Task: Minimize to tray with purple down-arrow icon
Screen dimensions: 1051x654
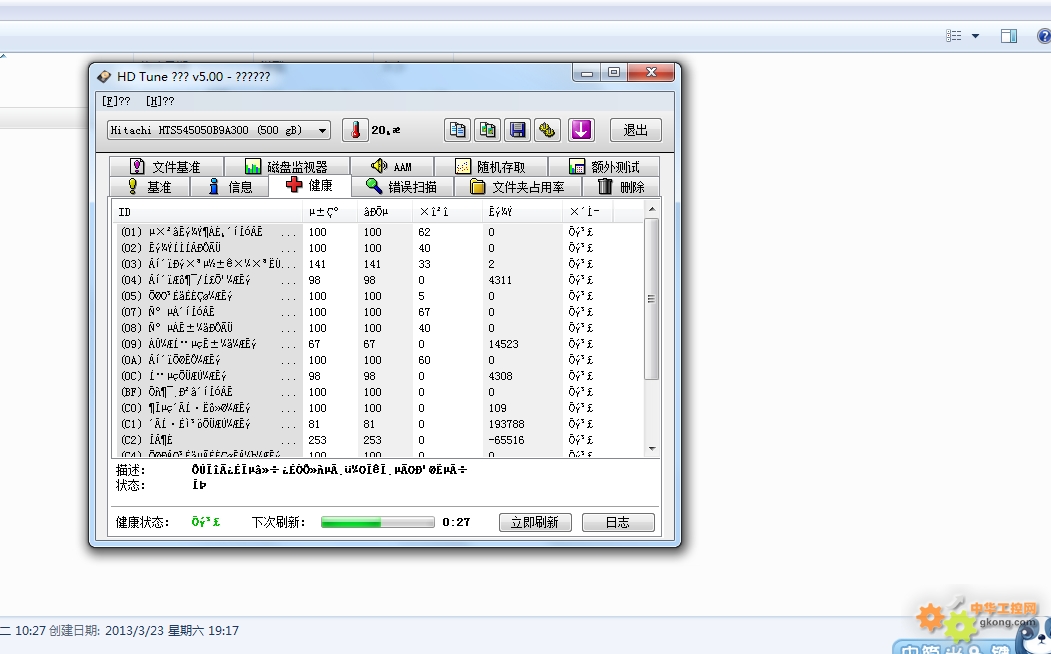Action: 581,130
